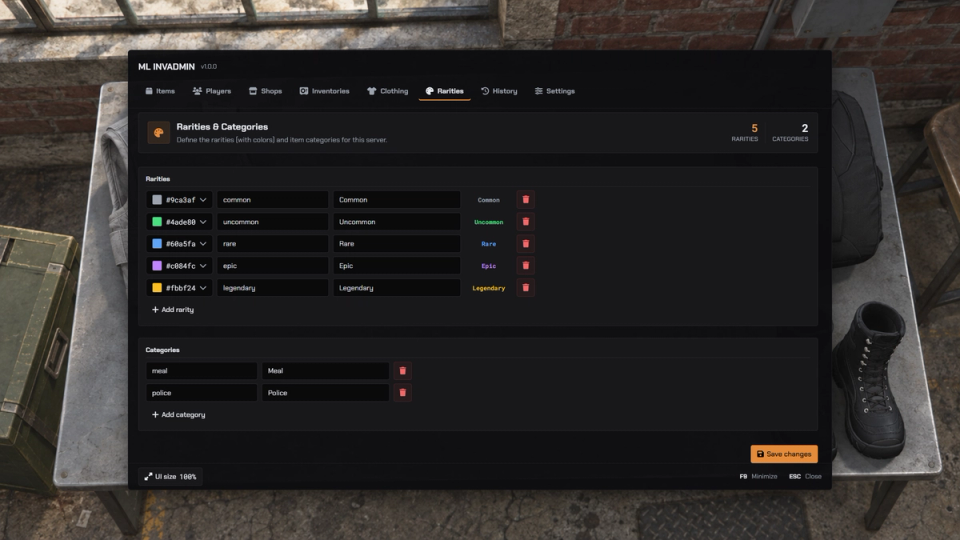Image resolution: width=960 pixels, height=540 pixels.
Task: Edit the 'Rare' rarity label field
Action: [x=397, y=244]
